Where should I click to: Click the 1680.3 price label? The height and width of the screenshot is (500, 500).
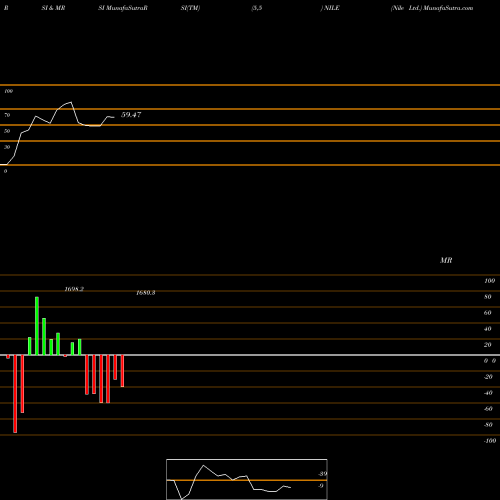146,293
